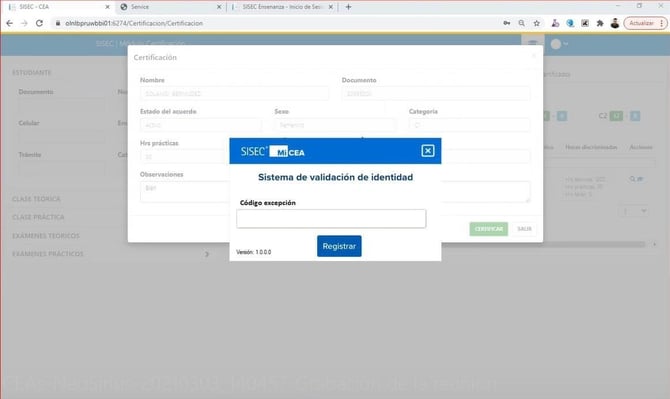
Task: Open the Extensions puzzle icon
Action: (x=600, y=23)
